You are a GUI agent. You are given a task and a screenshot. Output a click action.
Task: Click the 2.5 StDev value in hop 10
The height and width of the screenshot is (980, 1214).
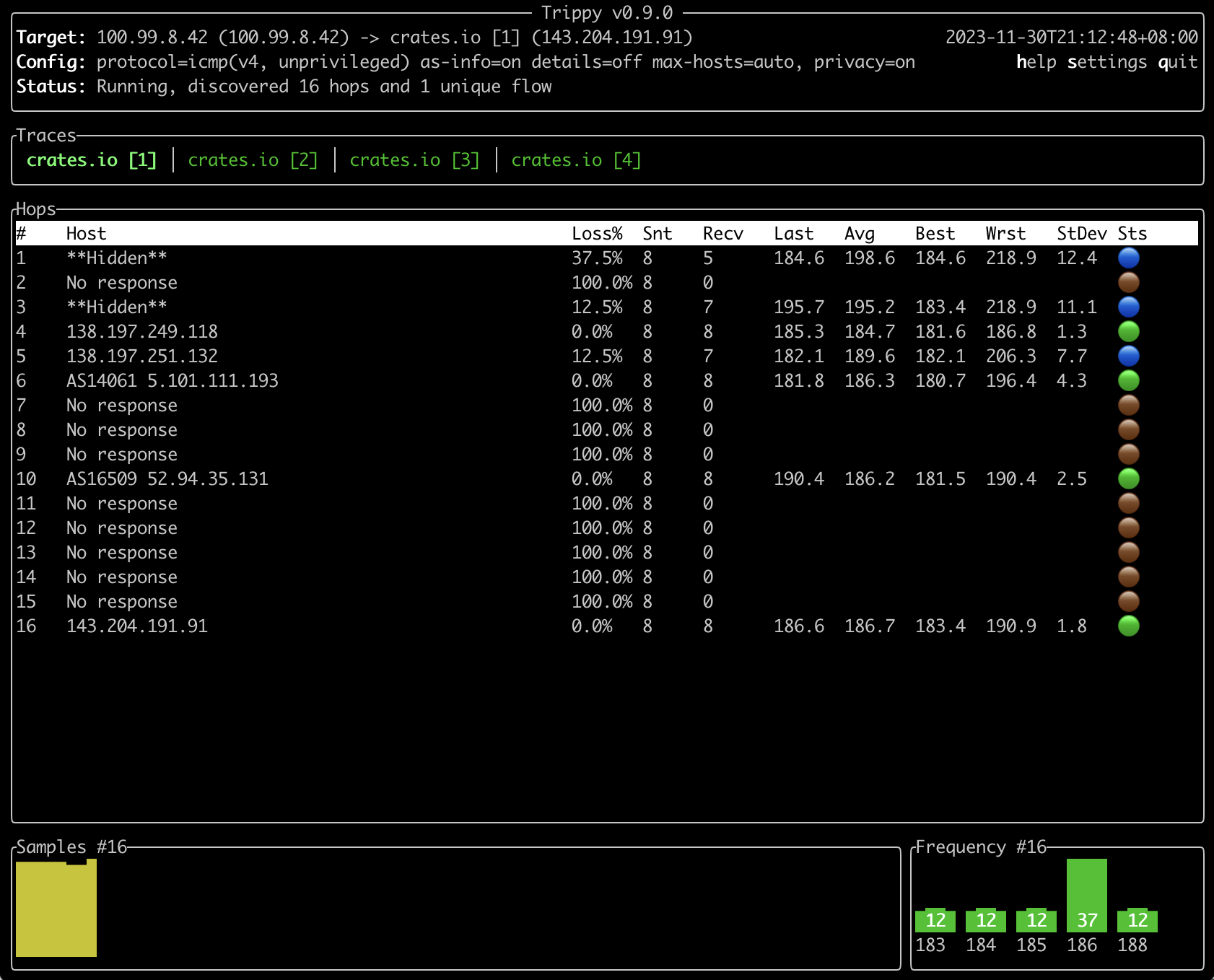1072,479
